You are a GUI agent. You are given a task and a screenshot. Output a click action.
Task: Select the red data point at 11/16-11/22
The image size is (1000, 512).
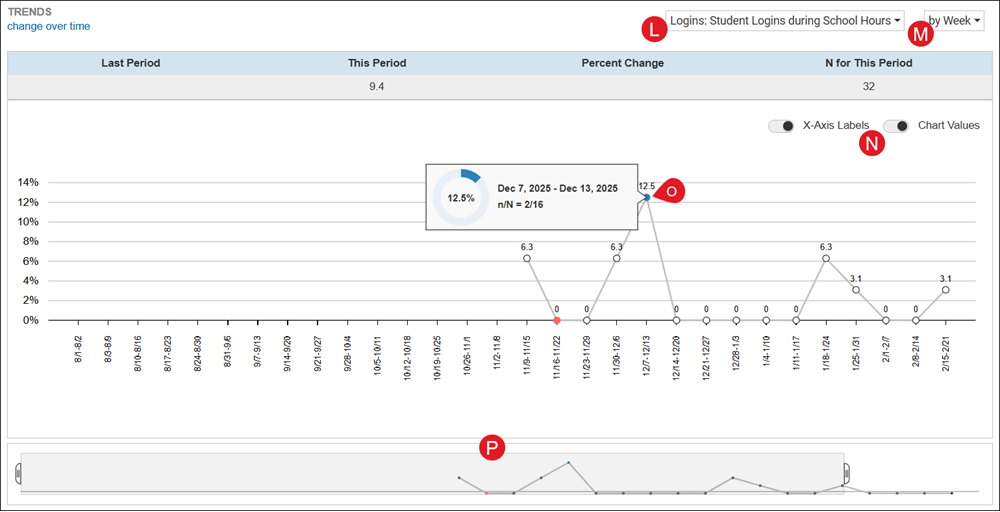(557, 320)
